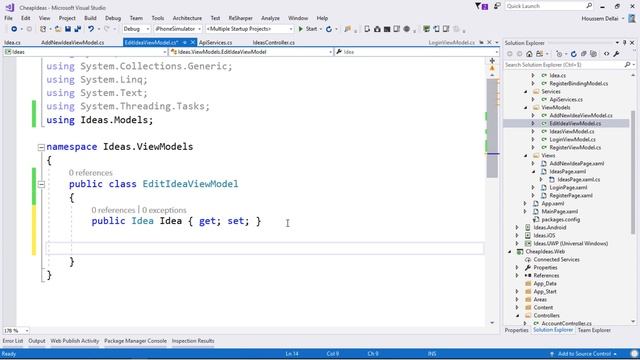Click the New Project toolbar icon
This screenshot has height=360, width=640.
43,29
